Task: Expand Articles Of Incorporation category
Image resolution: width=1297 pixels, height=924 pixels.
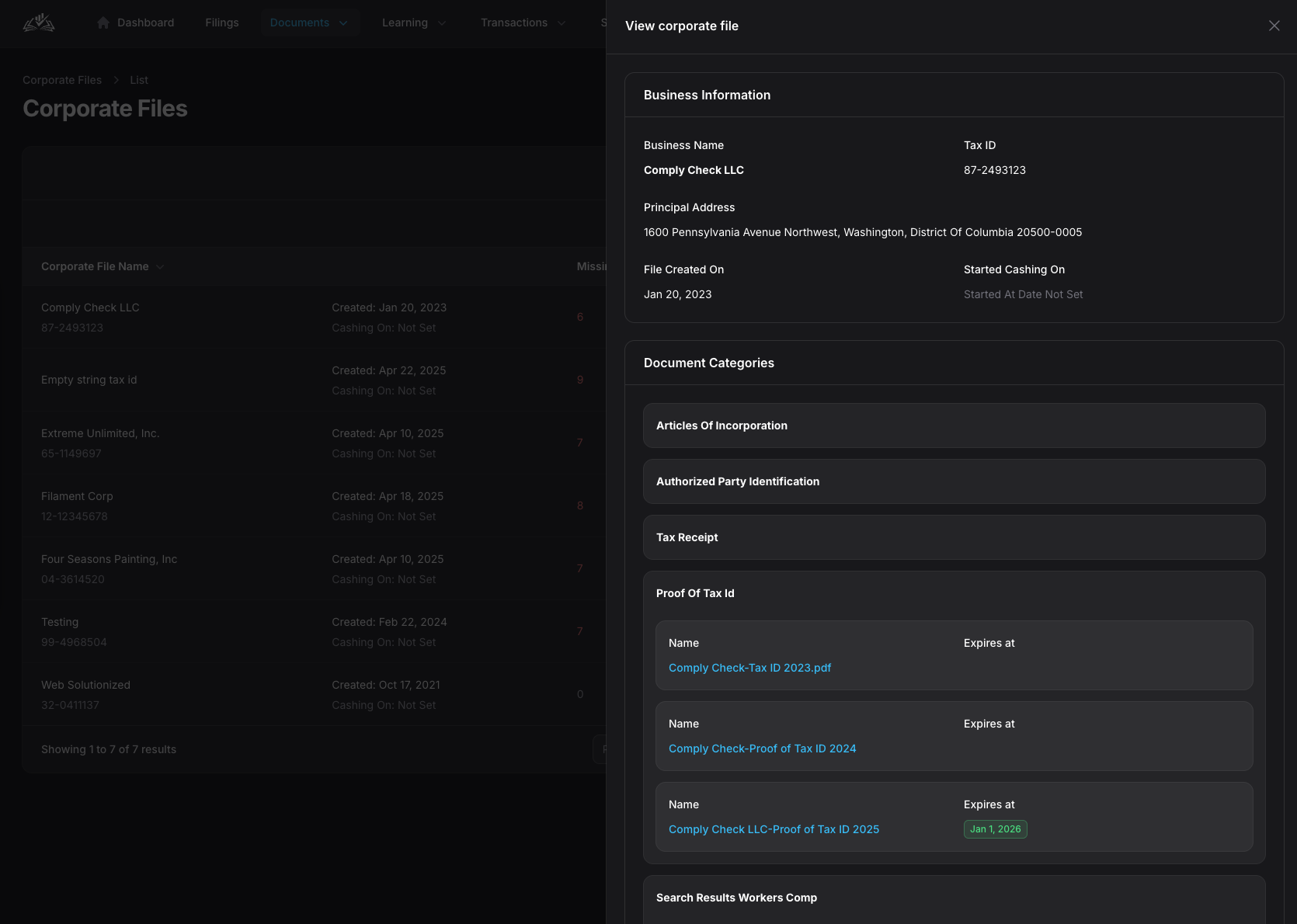Action: tap(954, 426)
